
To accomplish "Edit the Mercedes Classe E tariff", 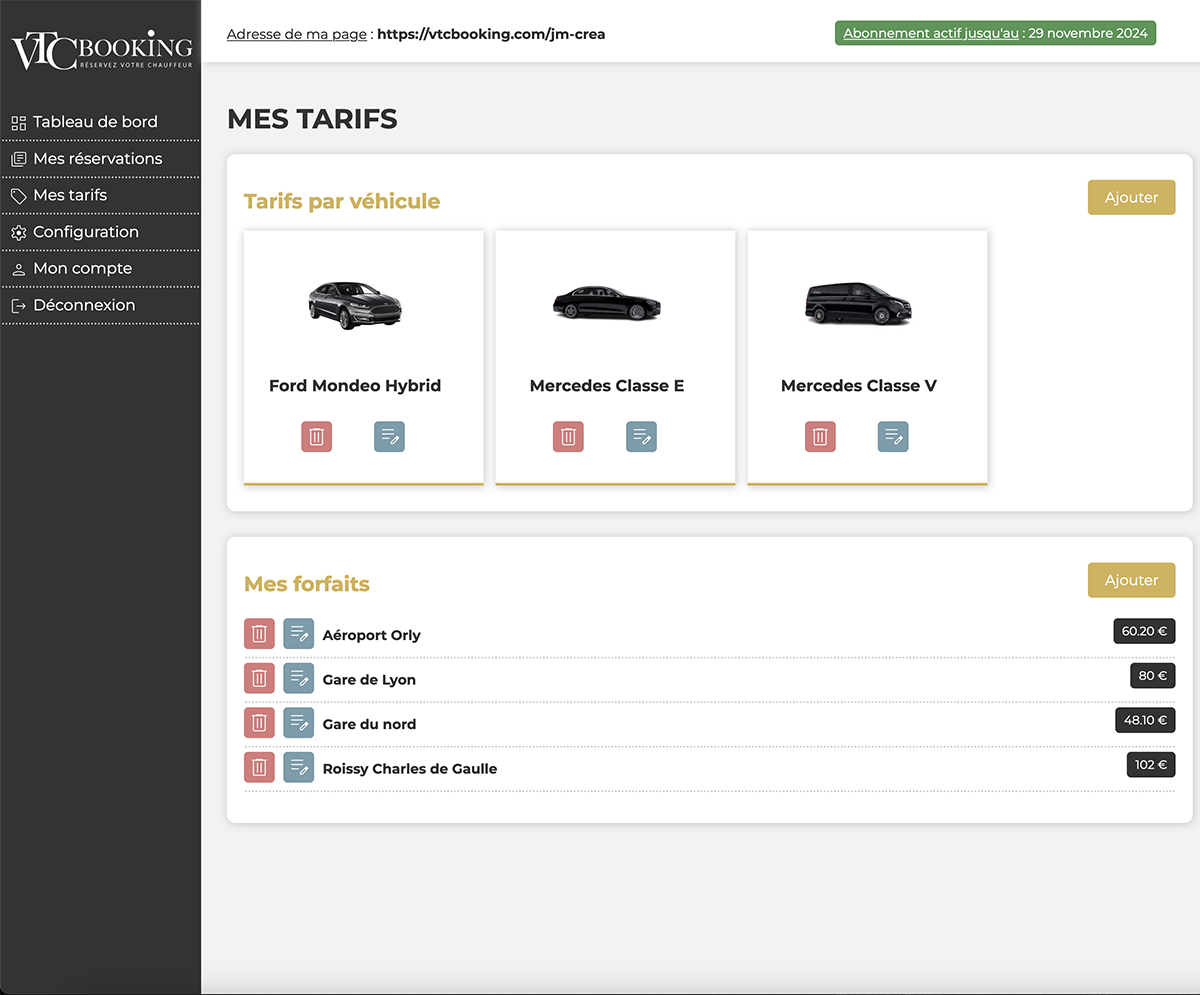I will pyautogui.click(x=641, y=437).
